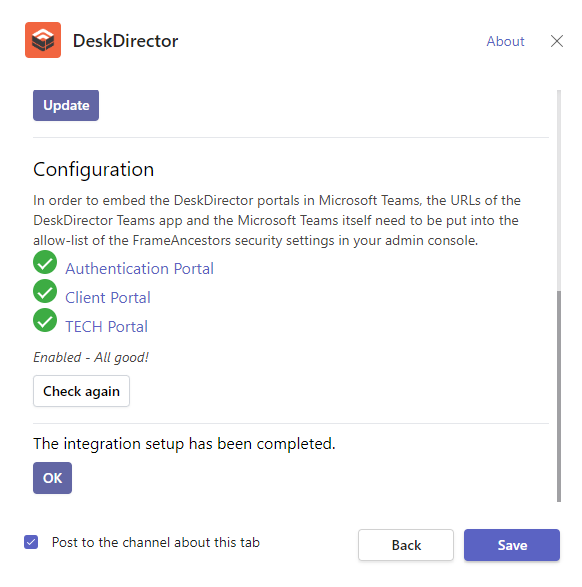Click the Check again button

(x=81, y=391)
